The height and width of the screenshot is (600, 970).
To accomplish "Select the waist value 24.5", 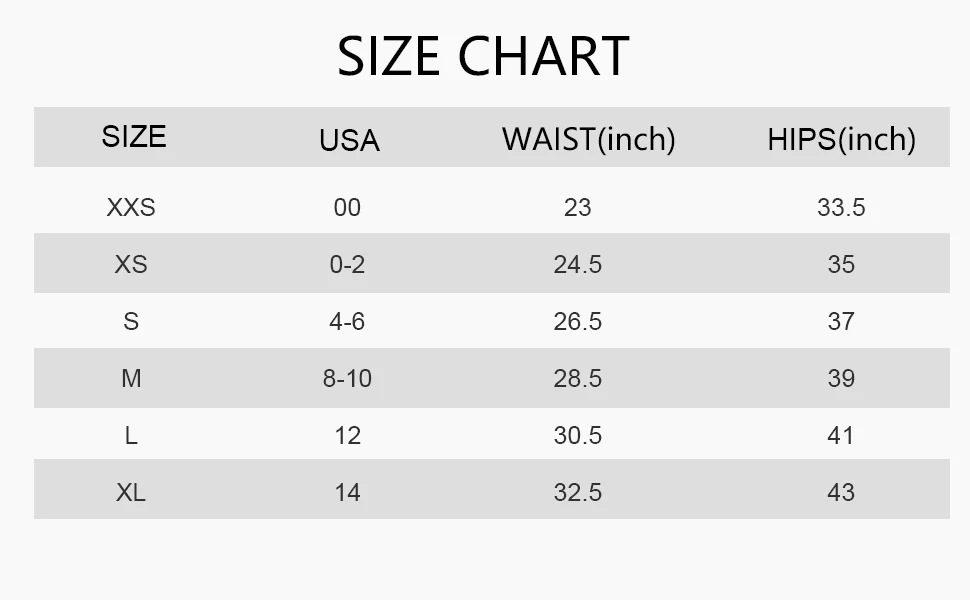I will (577, 264).
